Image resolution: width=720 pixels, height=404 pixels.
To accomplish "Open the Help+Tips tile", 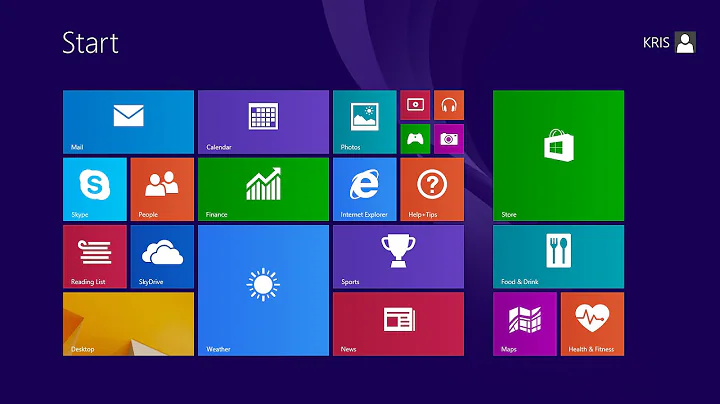I will tap(432, 189).
